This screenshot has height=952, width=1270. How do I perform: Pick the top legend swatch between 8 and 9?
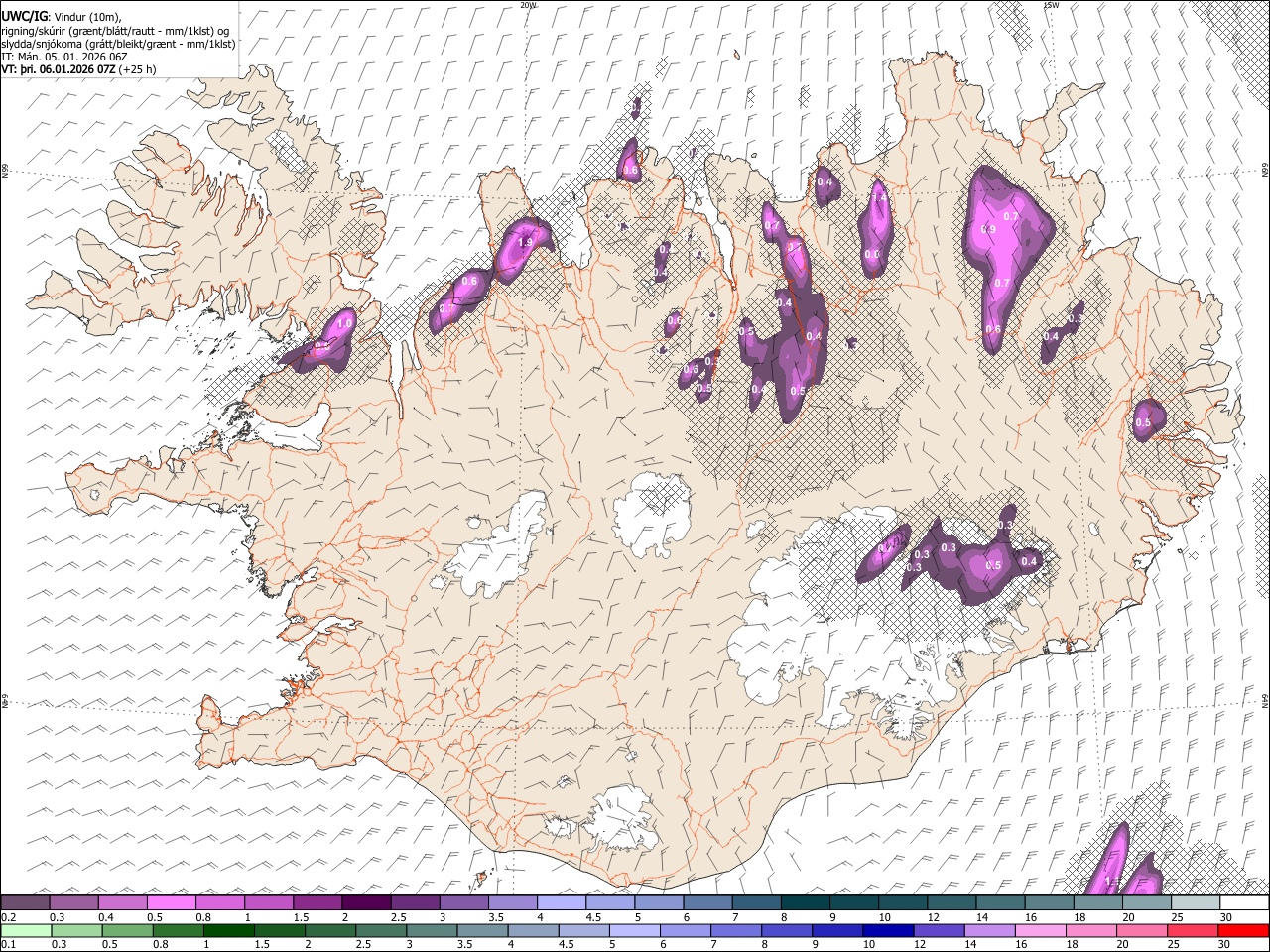coord(805,903)
